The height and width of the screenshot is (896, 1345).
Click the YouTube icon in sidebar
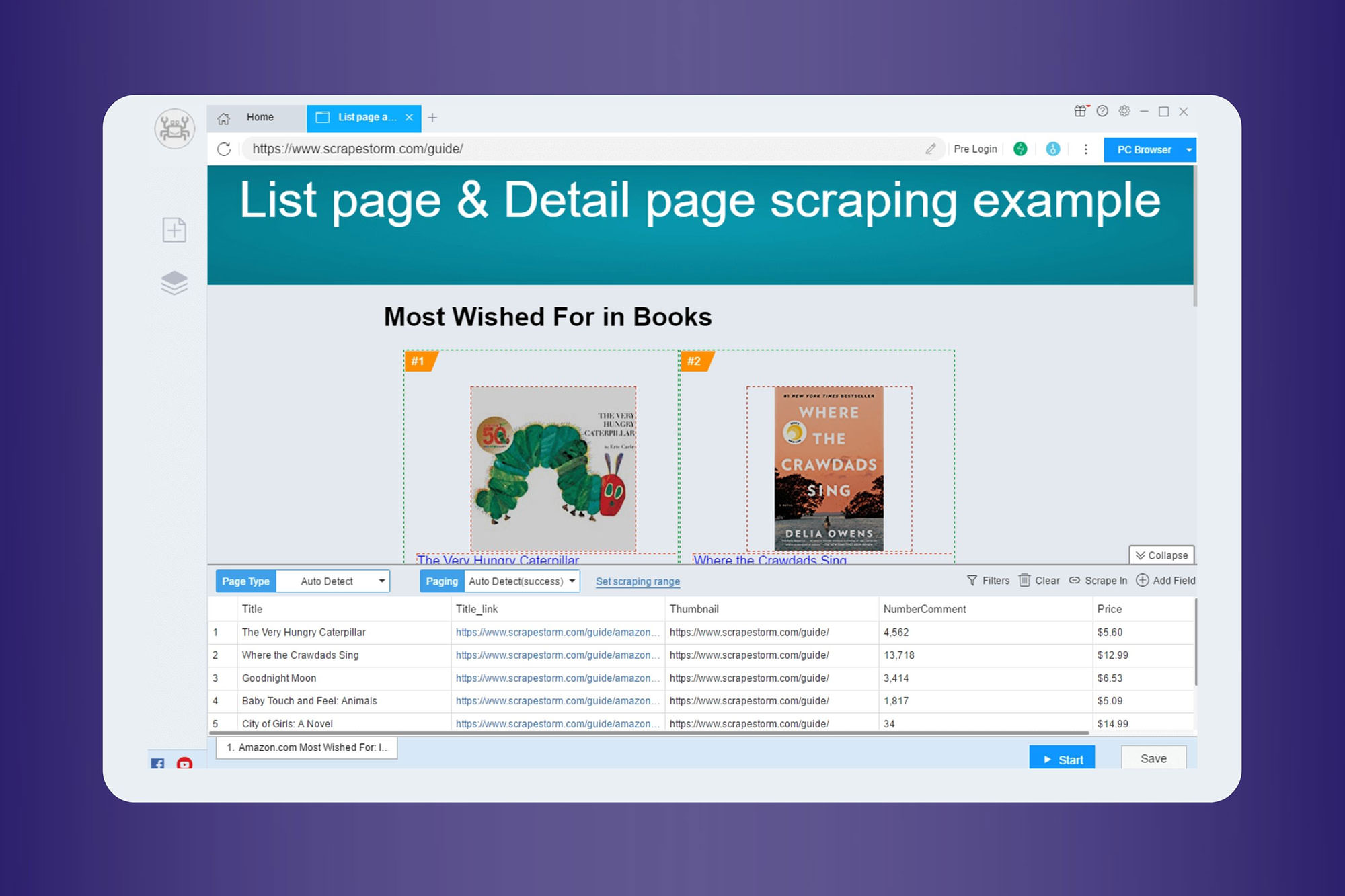pyautogui.click(x=184, y=764)
